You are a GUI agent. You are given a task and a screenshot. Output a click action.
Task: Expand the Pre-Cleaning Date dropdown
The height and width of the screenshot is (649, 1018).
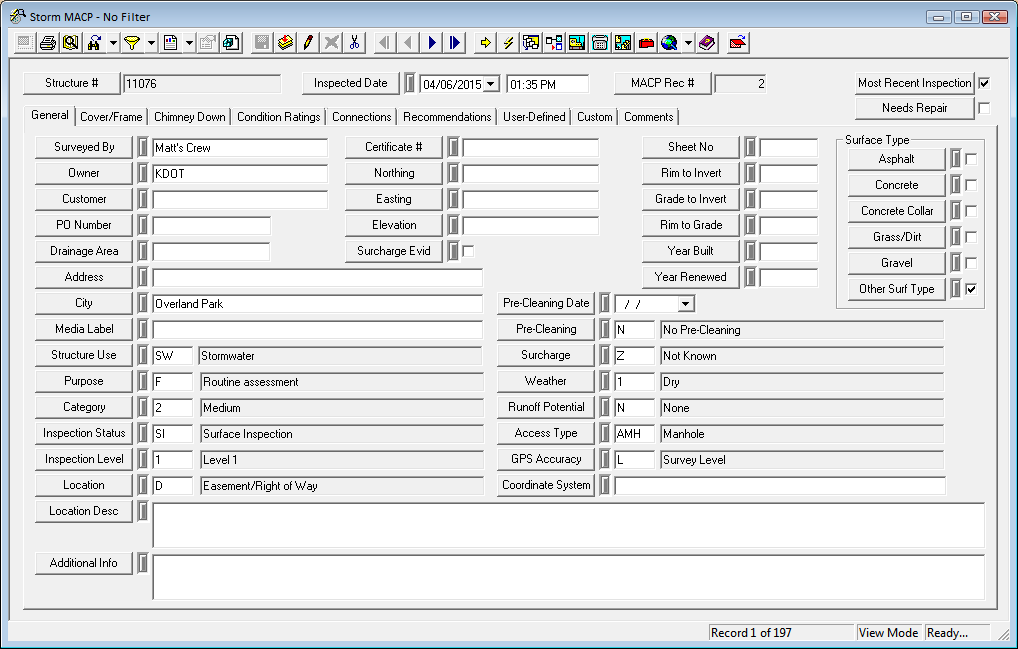pyautogui.click(x=685, y=303)
